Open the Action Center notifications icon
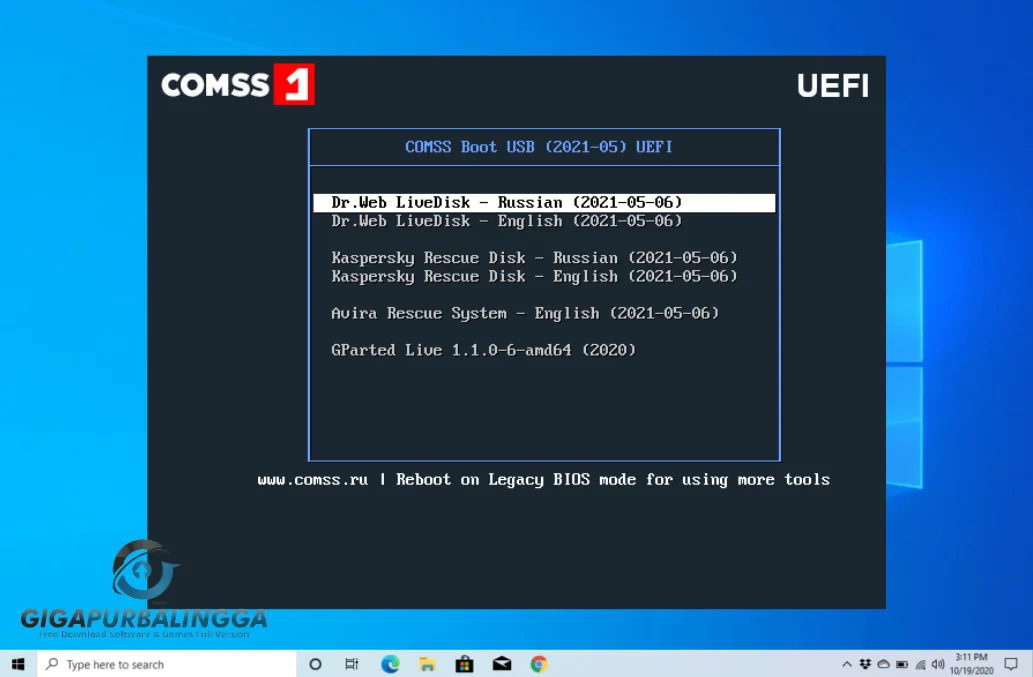The image size is (1033, 677). [x=1011, y=664]
